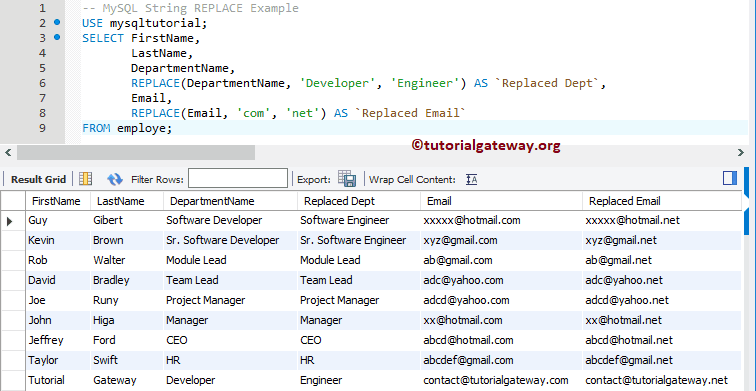This screenshot has height=391, width=756.
Task: Click the Filter Rows input box
Action: pos(238,178)
